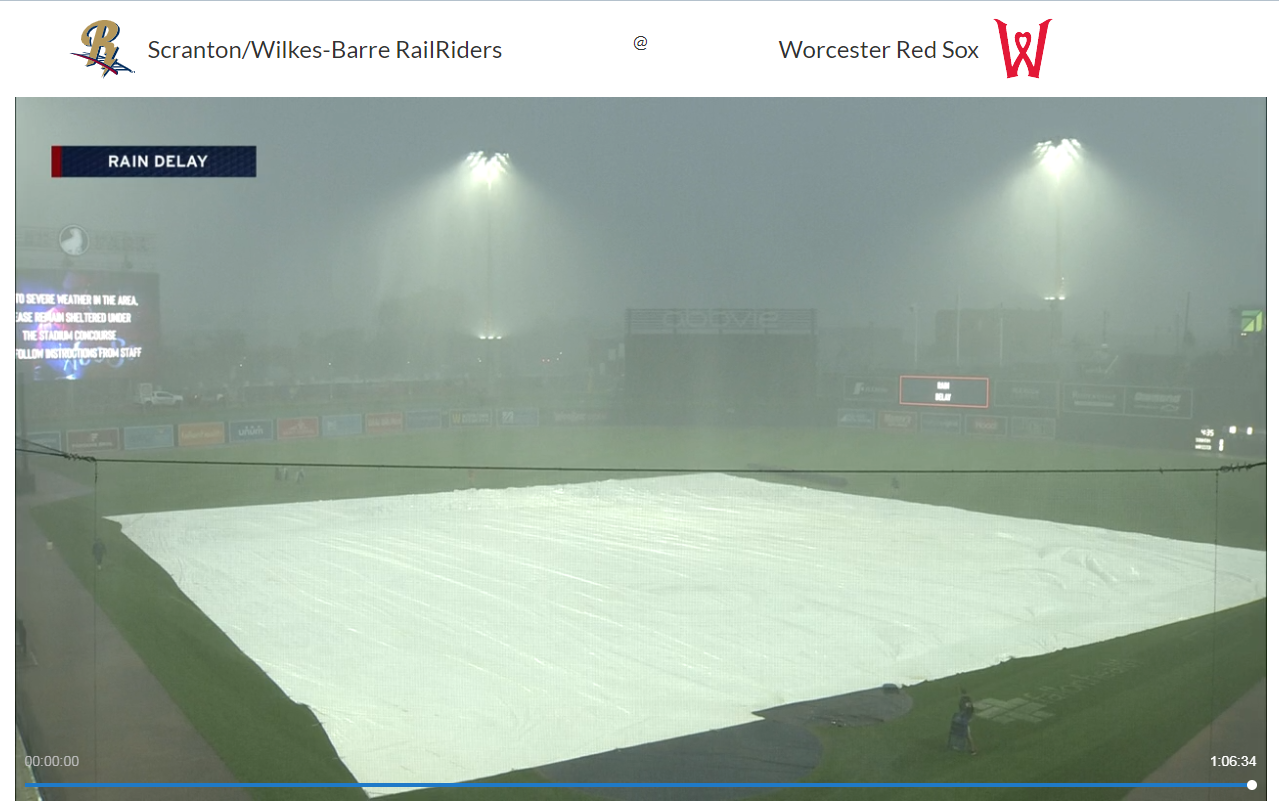Seek to the middle of the blue progress bar
Viewport: 1279px width, 809px height.
tap(639, 785)
